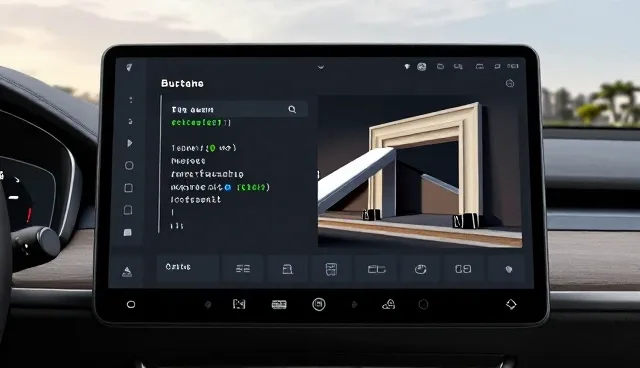Toggle the blue dot indicator in the list row

coord(228,187)
